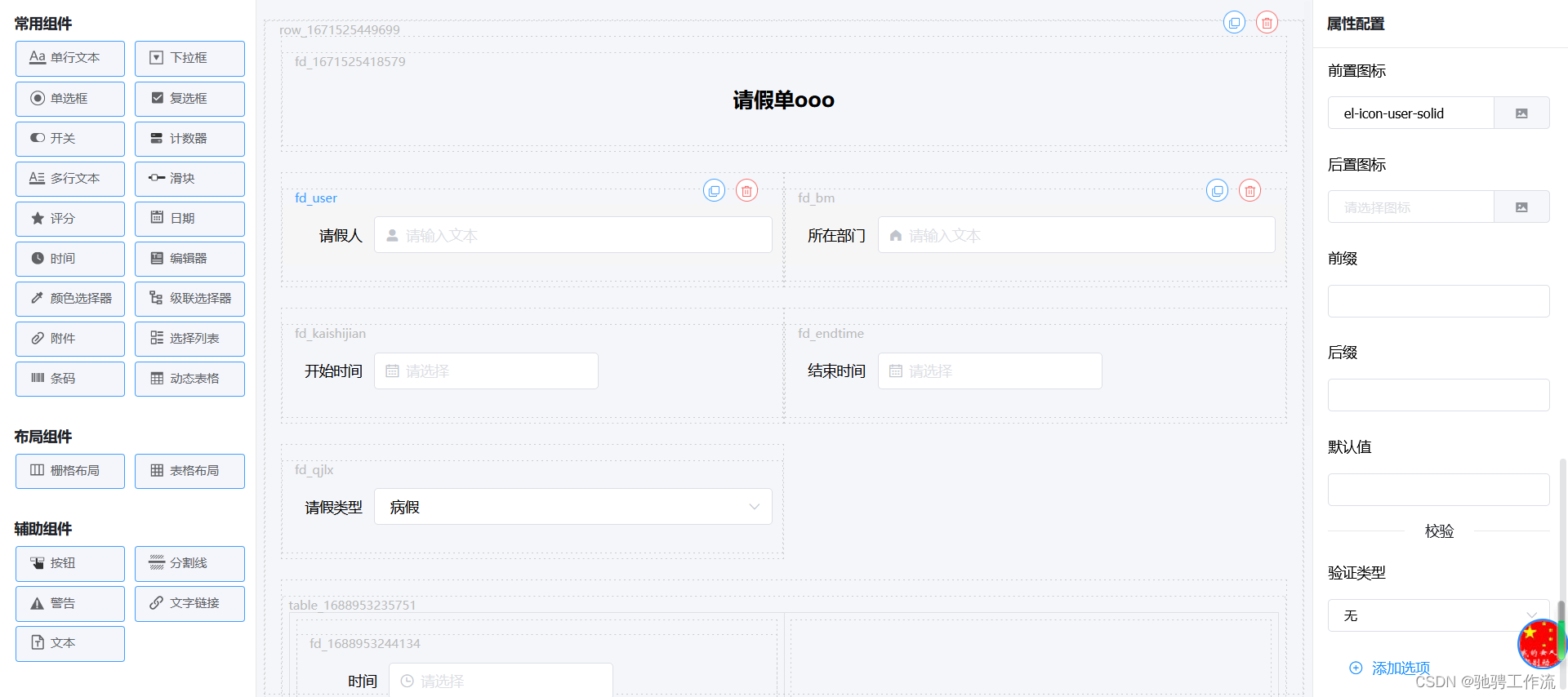Add the 复选框 component
The height and width of the screenshot is (697, 1568).
tap(189, 99)
